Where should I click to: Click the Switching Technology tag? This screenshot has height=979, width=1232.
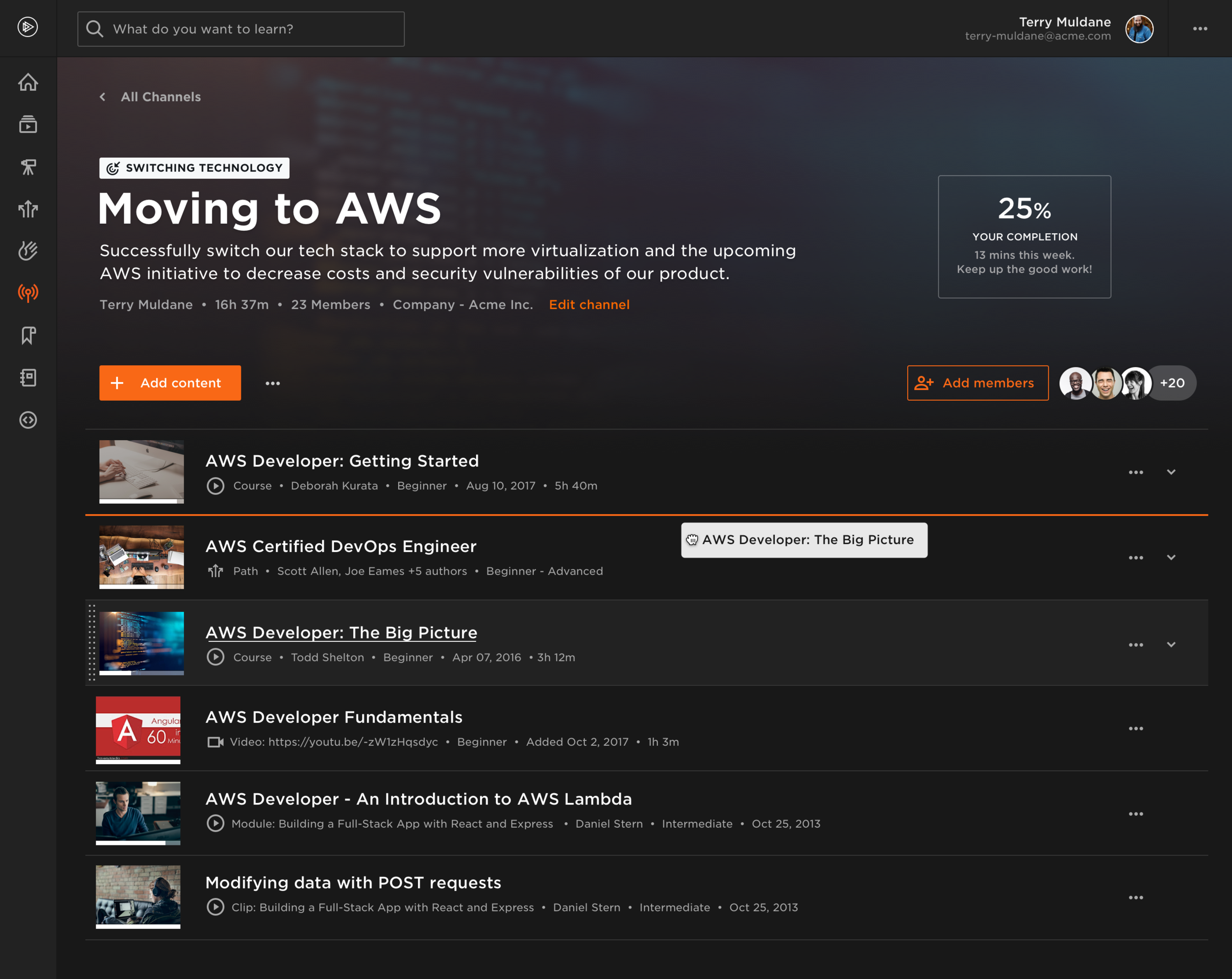click(194, 168)
